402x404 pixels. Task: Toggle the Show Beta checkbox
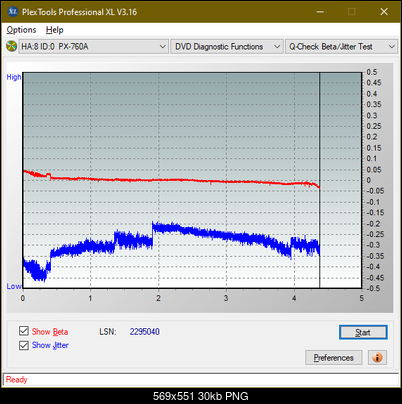(24, 331)
